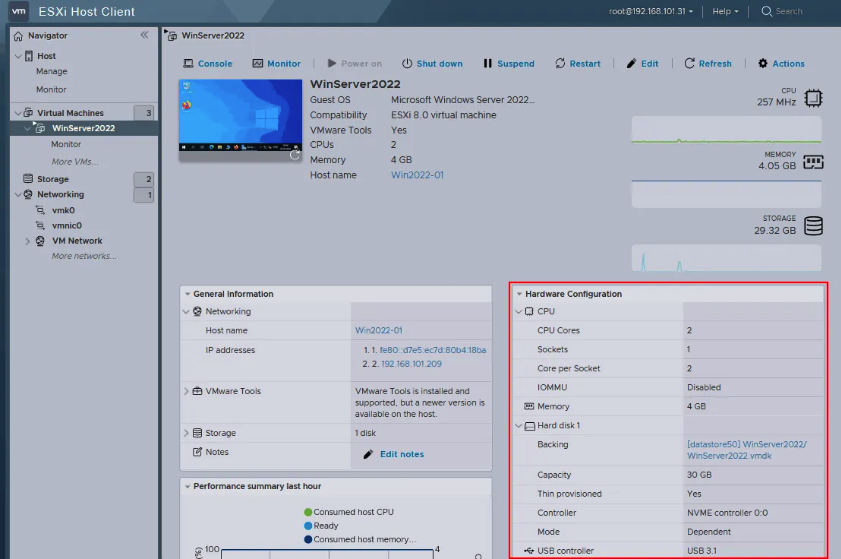
Task: Toggle the Consumed host memory legend
Action: click(360, 539)
